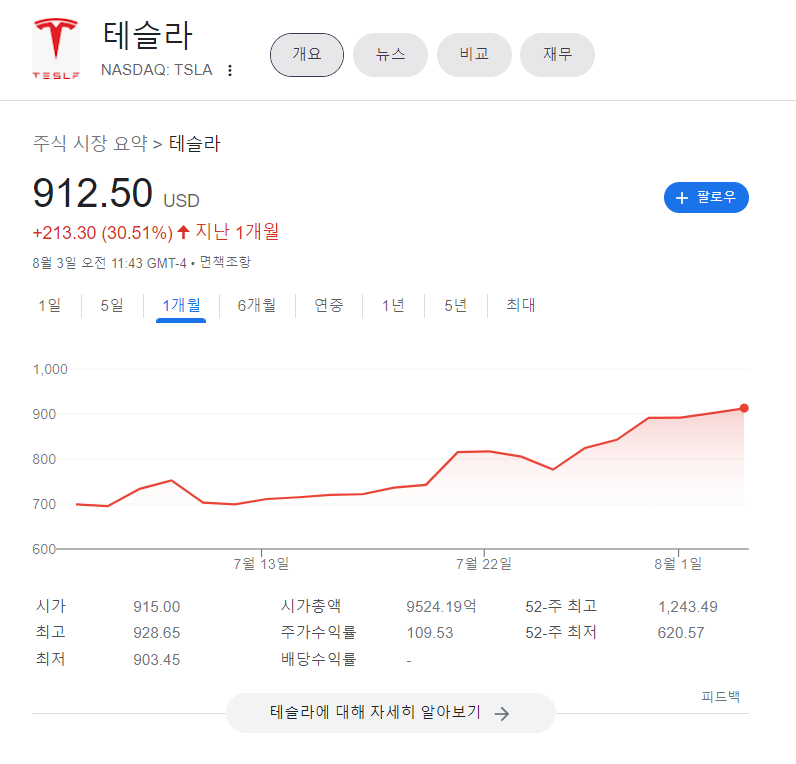Go to the 재무 tab
Image resolution: width=796 pixels, height=764 pixels.
point(557,55)
